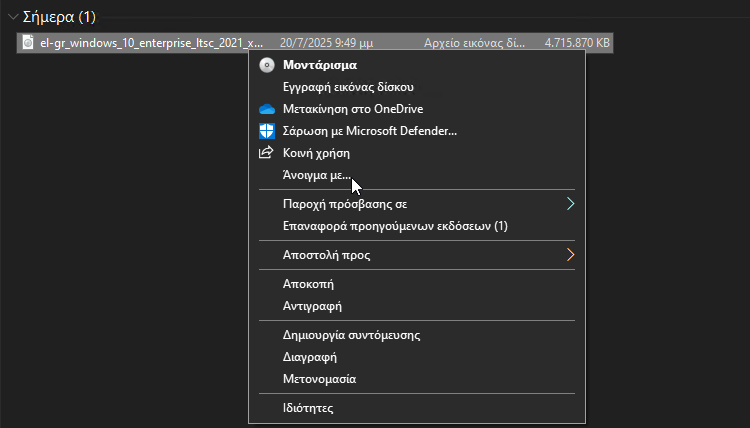Click the ISO file icon in the list
750x428 pixels.
click(28, 43)
